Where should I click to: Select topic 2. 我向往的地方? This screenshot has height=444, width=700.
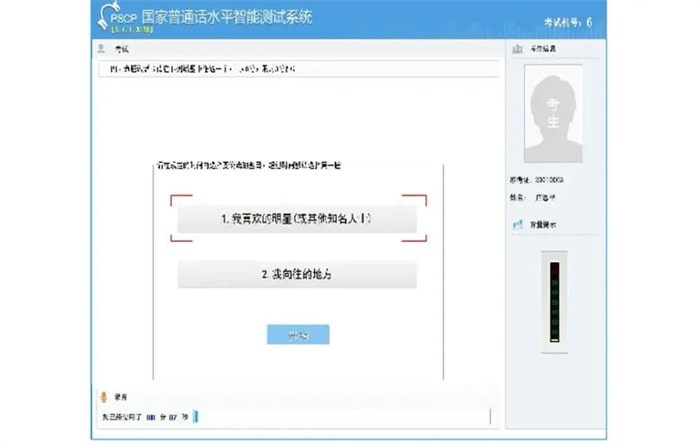[297, 274]
